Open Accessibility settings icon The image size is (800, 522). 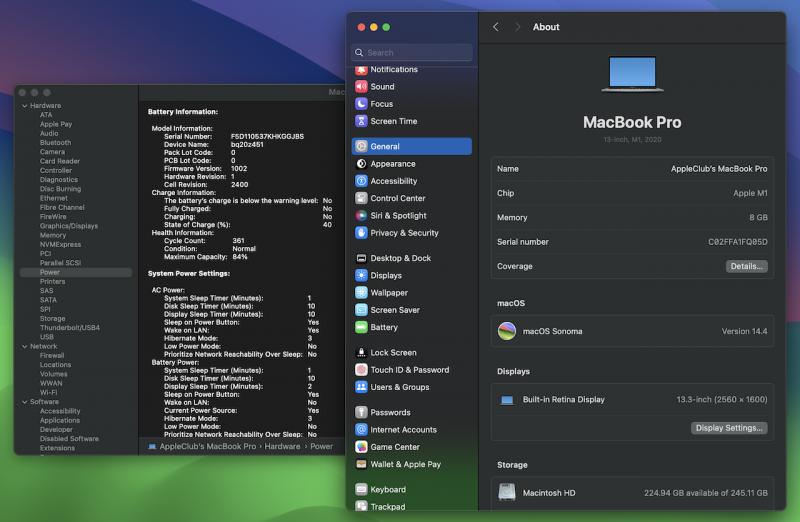pyautogui.click(x=361, y=181)
